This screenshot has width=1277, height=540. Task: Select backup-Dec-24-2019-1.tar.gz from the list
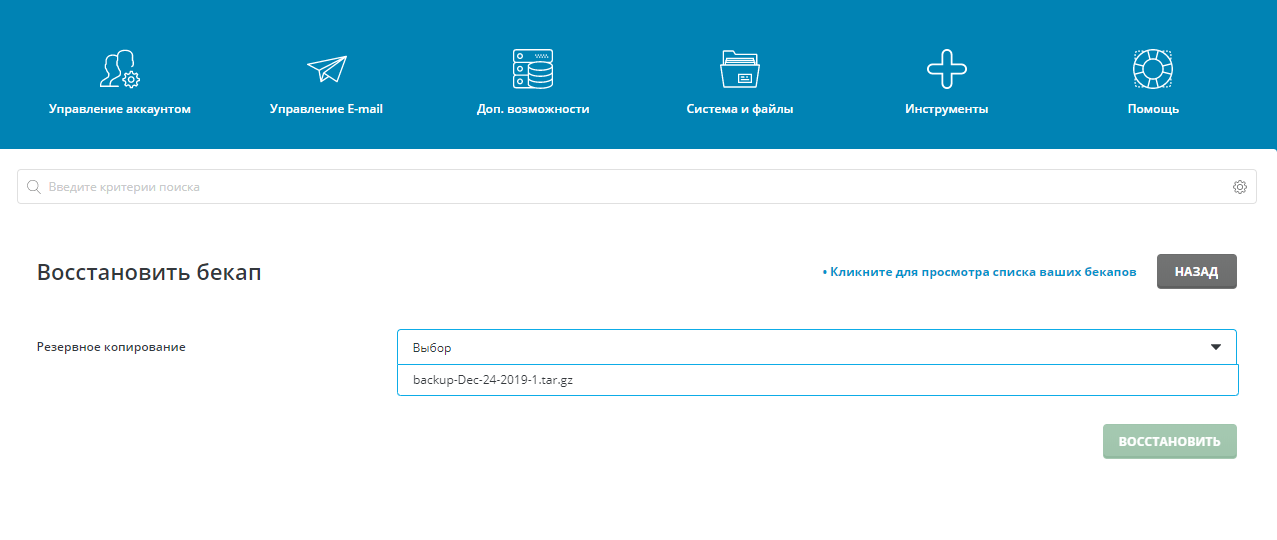click(492, 380)
